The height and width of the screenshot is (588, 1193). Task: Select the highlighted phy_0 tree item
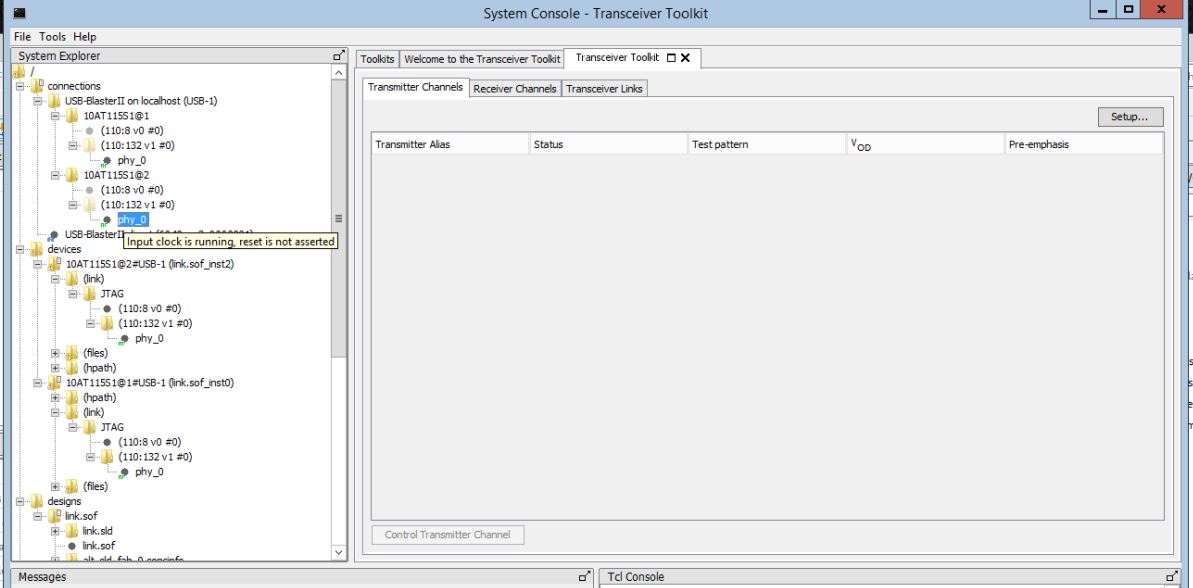(132, 220)
